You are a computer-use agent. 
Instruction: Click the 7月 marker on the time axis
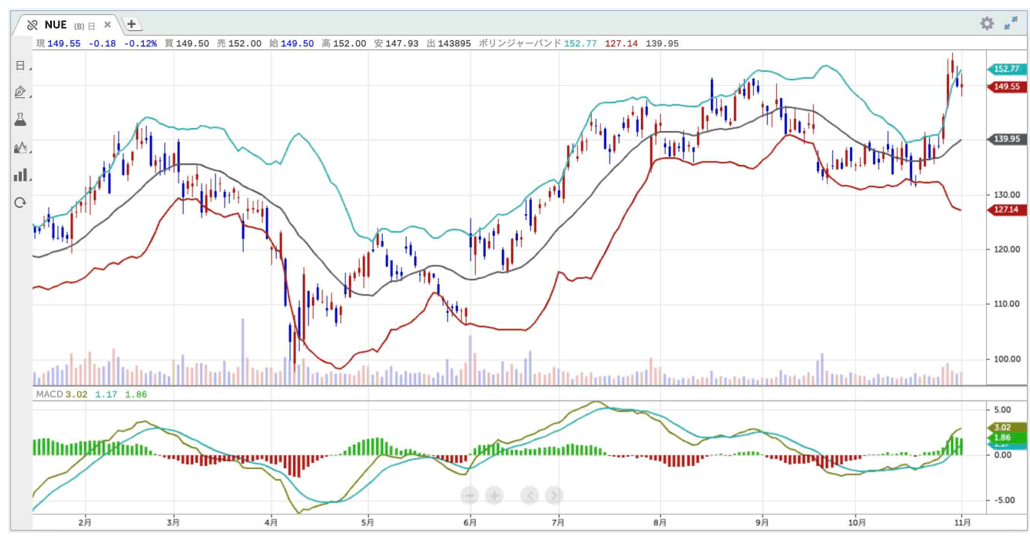tap(557, 522)
